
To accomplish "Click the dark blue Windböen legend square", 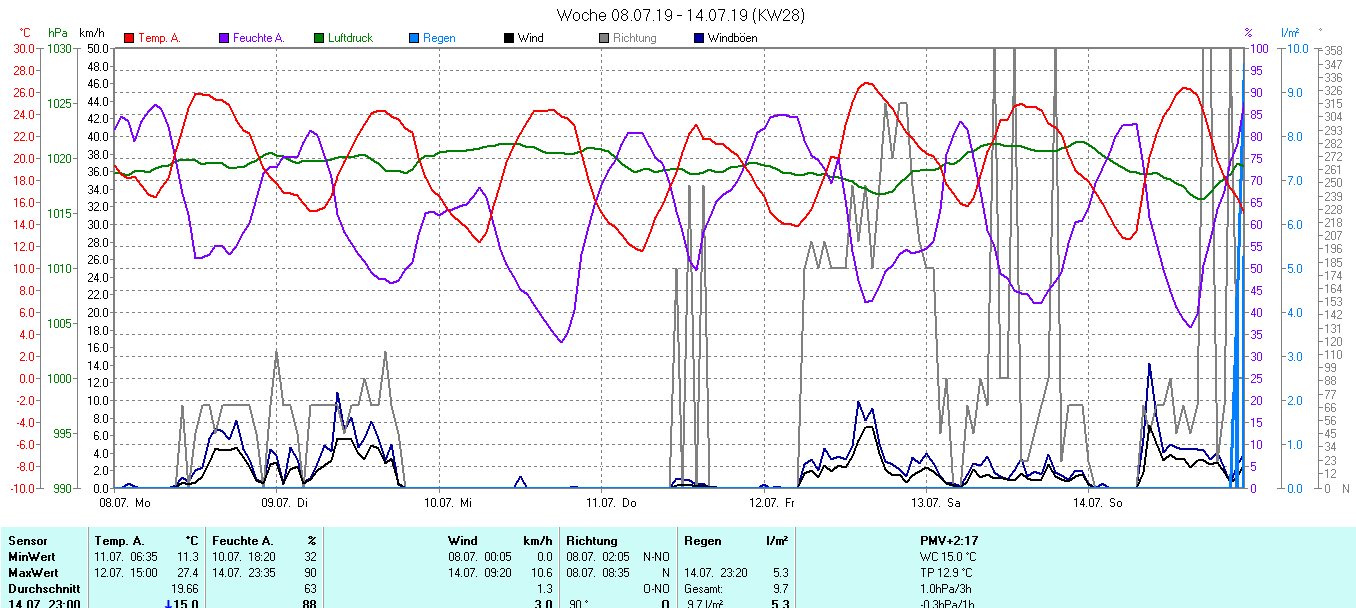I will pyautogui.click(x=699, y=38).
